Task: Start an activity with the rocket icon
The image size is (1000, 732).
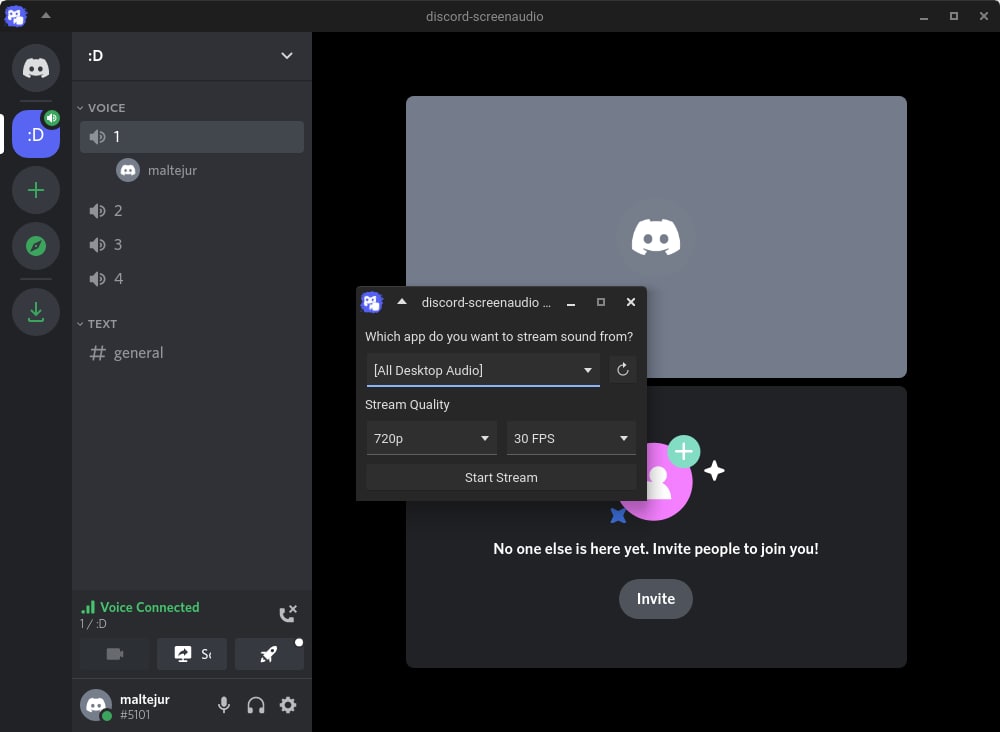Action: click(x=269, y=654)
